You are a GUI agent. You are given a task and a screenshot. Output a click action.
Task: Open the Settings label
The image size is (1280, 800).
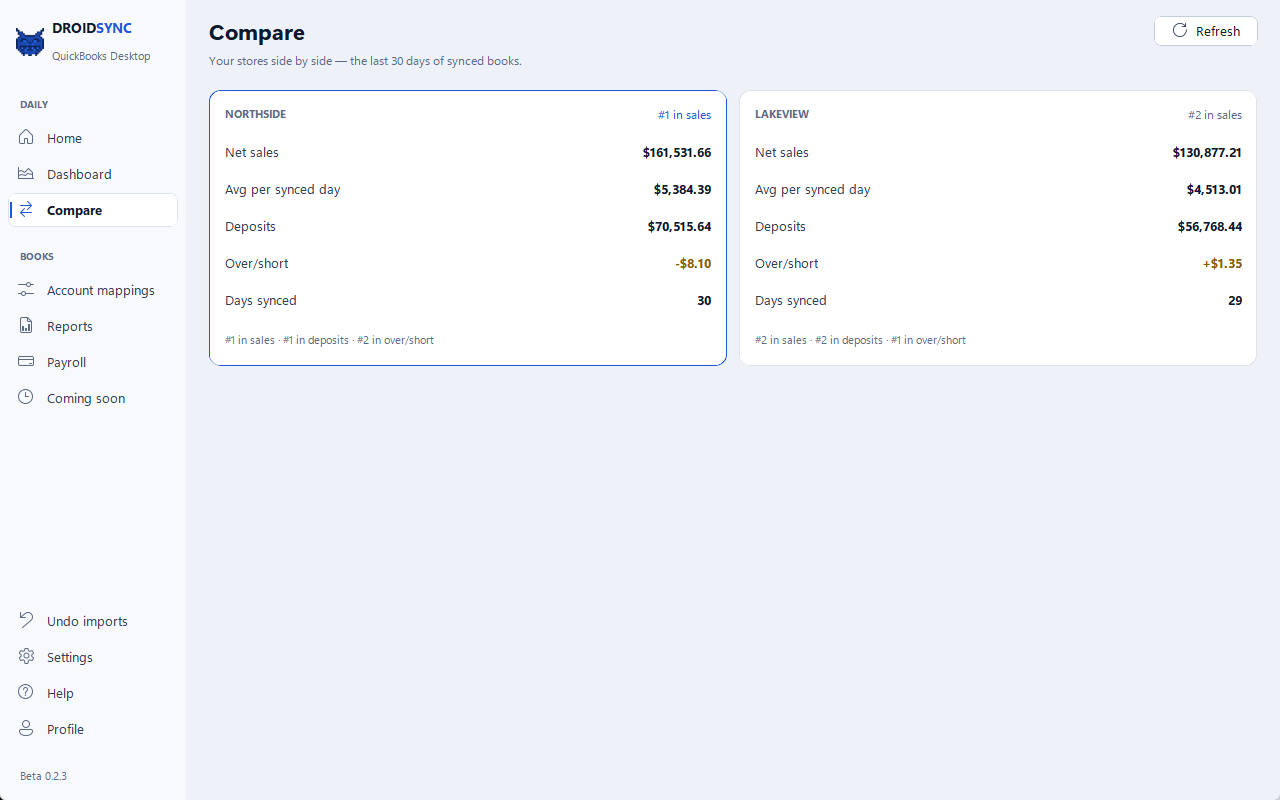click(70, 658)
